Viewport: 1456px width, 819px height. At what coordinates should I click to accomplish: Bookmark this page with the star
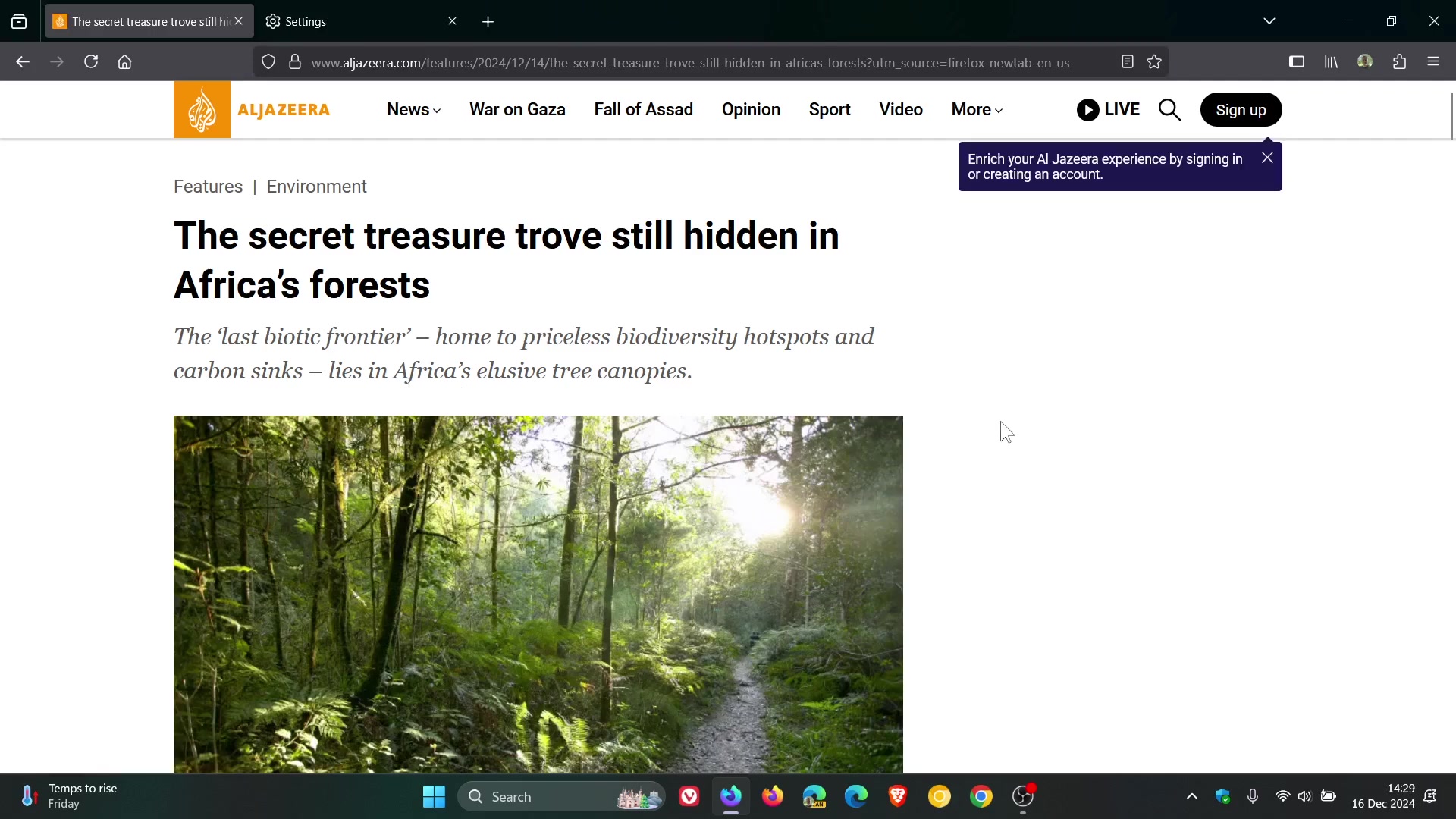click(x=1154, y=62)
